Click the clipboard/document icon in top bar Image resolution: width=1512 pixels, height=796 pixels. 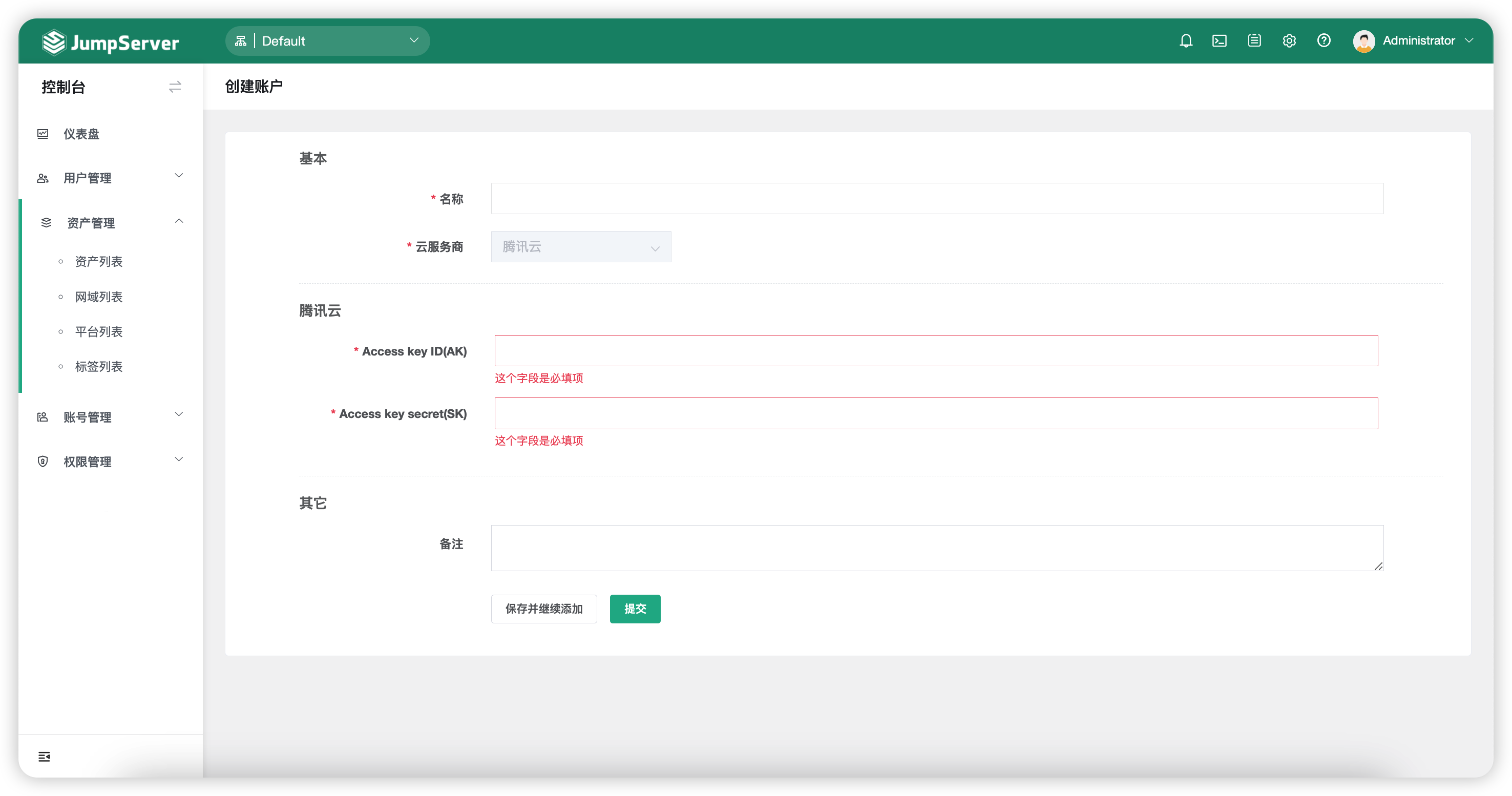coord(1254,40)
